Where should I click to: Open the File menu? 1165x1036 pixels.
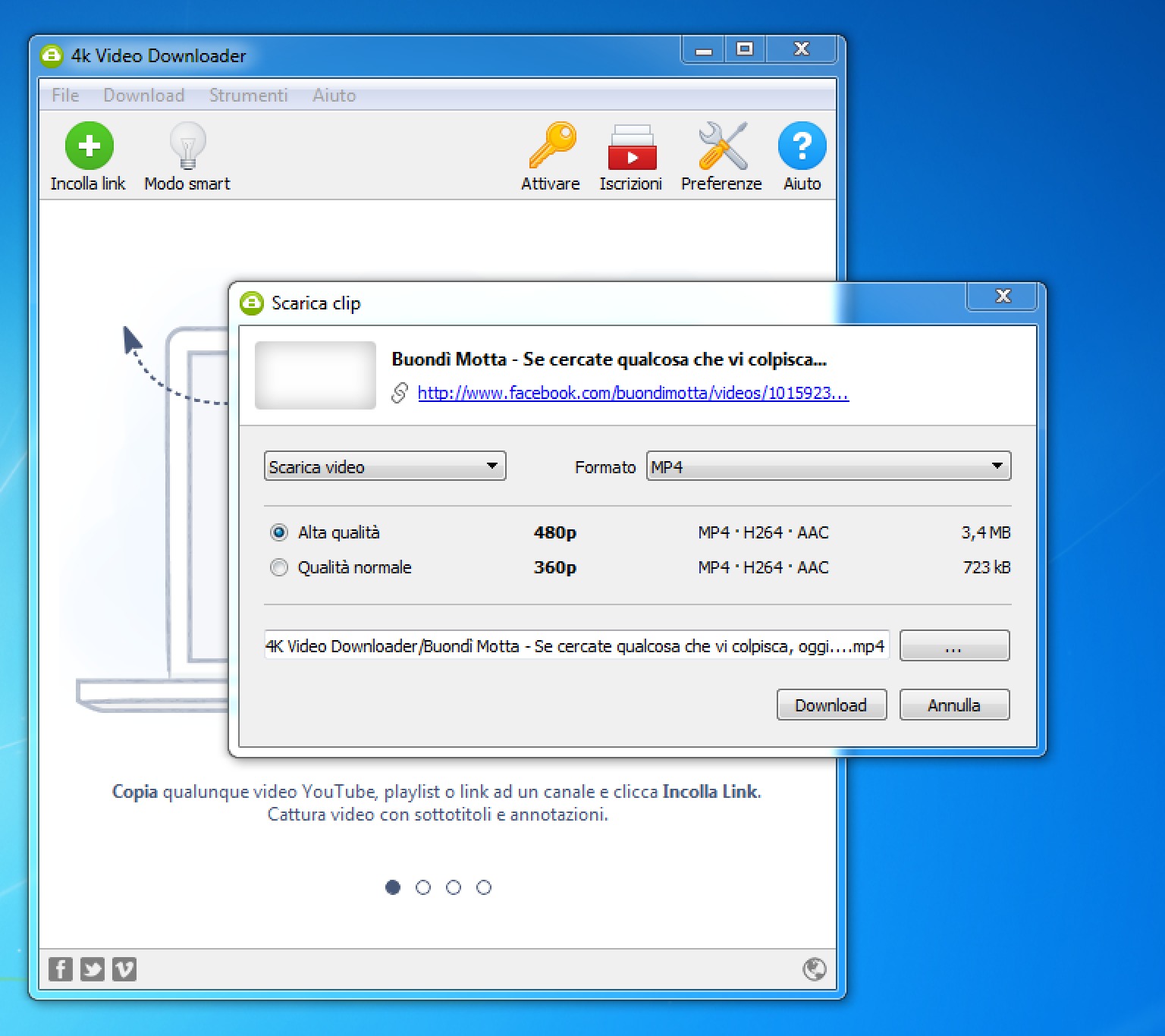coord(65,96)
